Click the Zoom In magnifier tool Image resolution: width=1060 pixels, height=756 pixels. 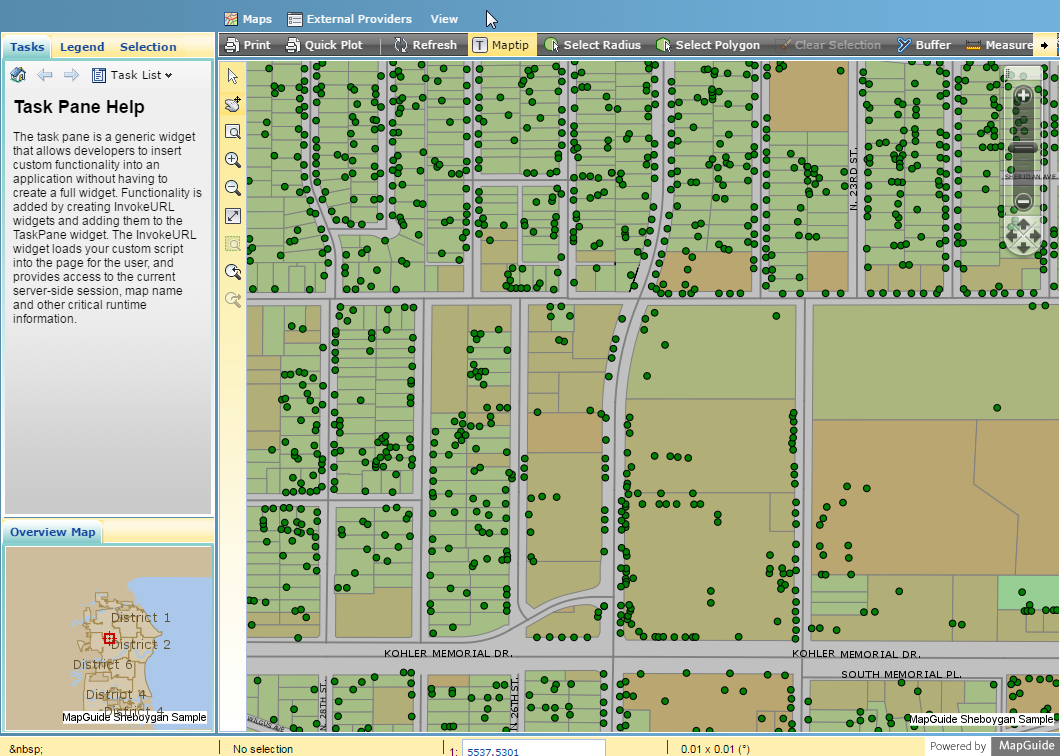(233, 160)
